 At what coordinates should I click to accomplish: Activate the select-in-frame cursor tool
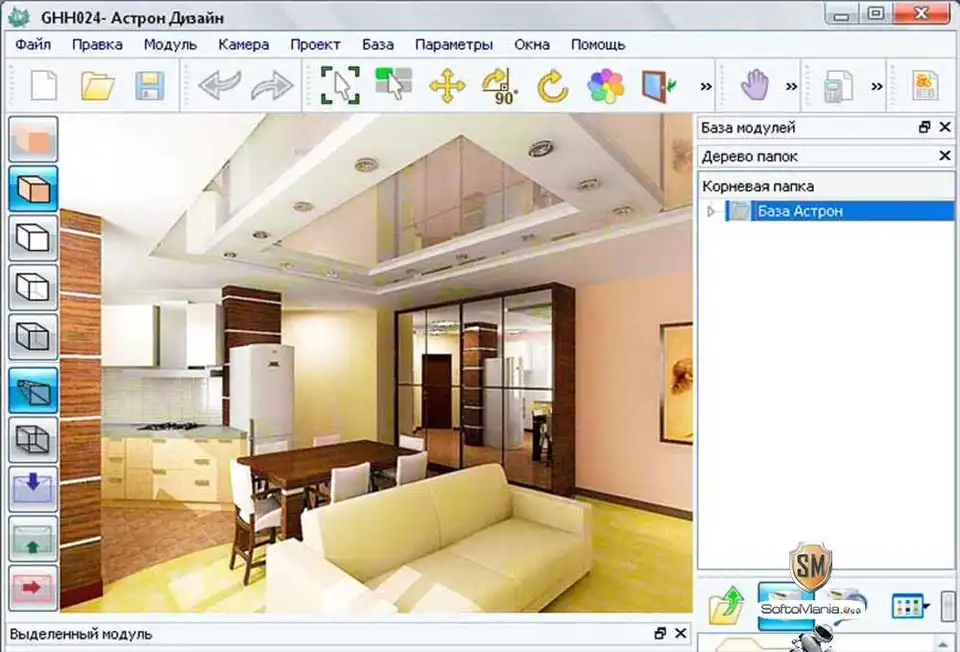click(x=340, y=86)
